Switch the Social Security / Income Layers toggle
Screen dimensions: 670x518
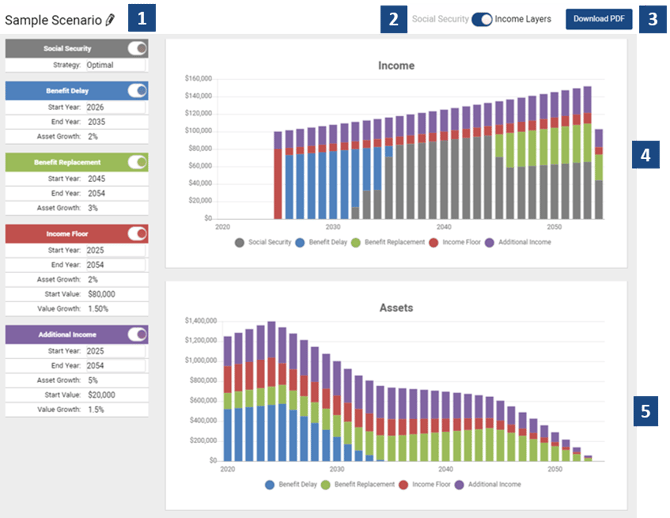point(482,19)
